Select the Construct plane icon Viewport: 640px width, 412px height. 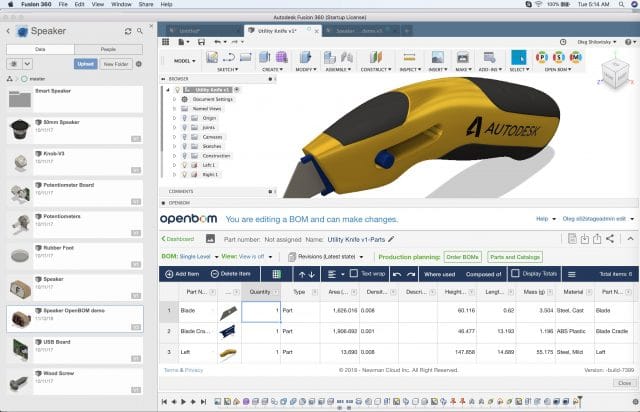coord(376,58)
